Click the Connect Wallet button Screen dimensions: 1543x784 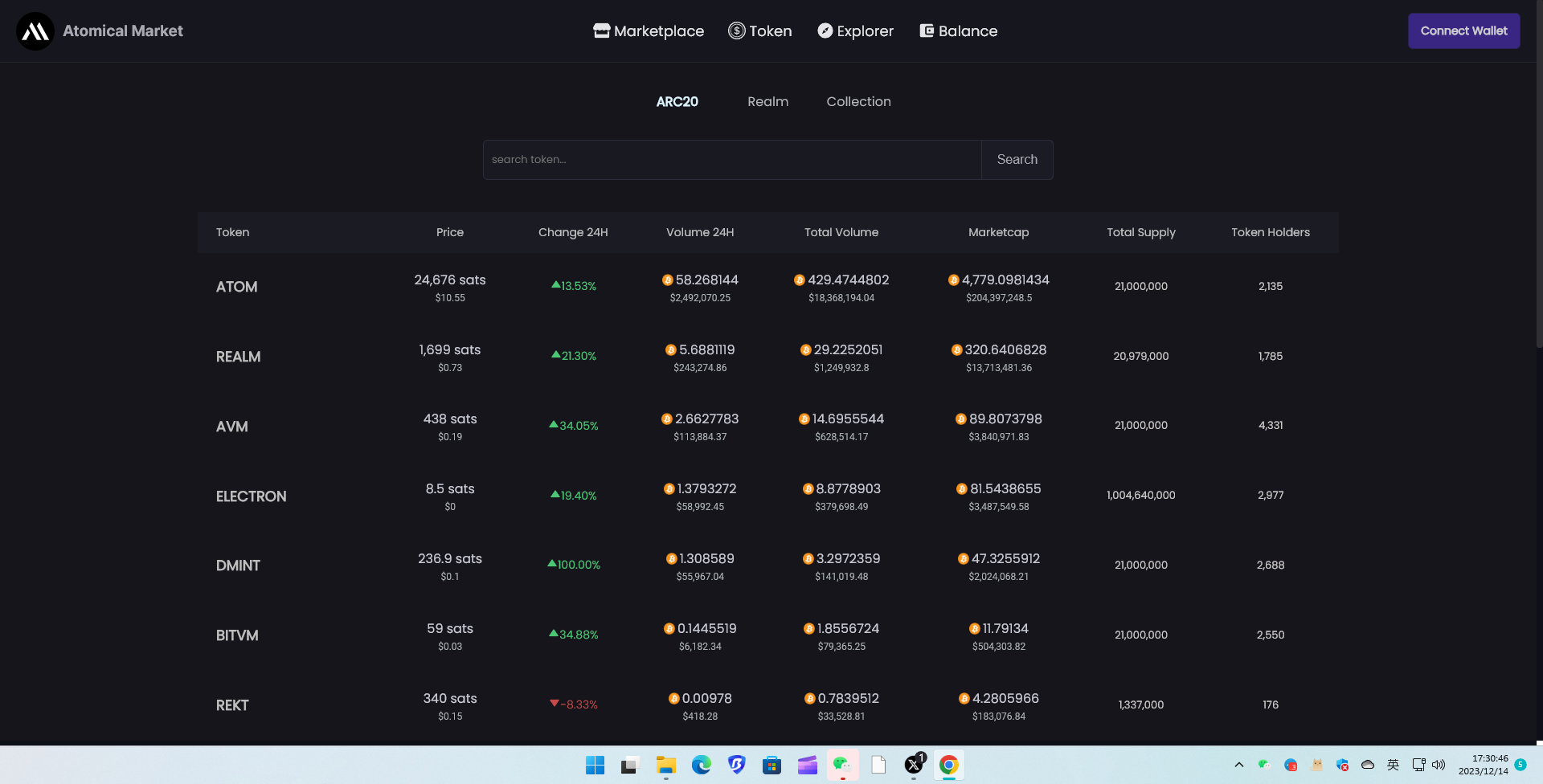[1463, 31]
